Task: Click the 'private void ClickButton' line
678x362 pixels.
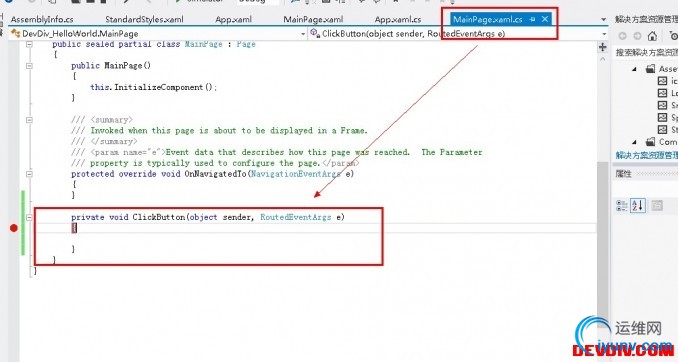Action: point(208,217)
